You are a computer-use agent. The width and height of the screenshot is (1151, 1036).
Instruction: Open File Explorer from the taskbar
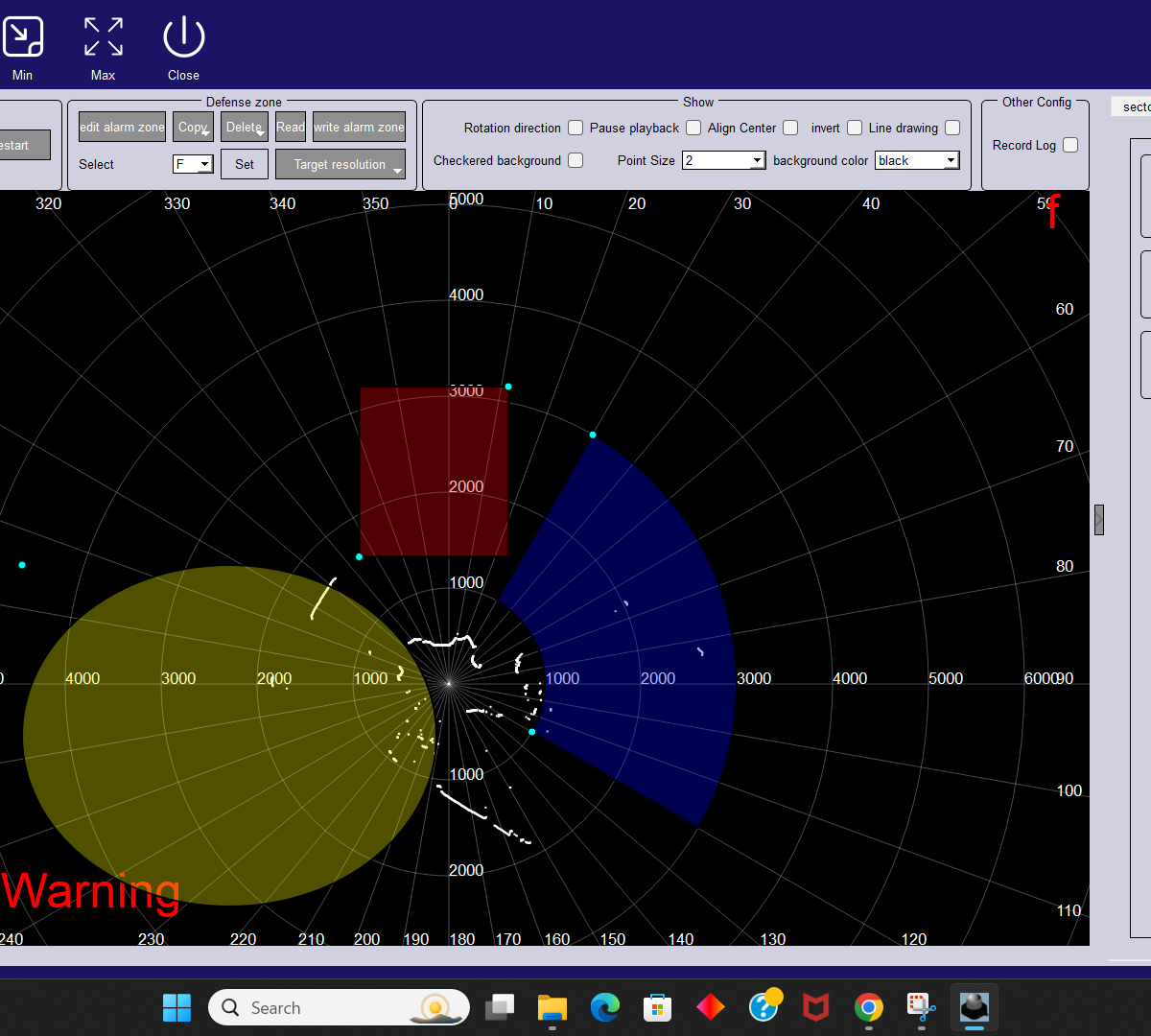[552, 1007]
